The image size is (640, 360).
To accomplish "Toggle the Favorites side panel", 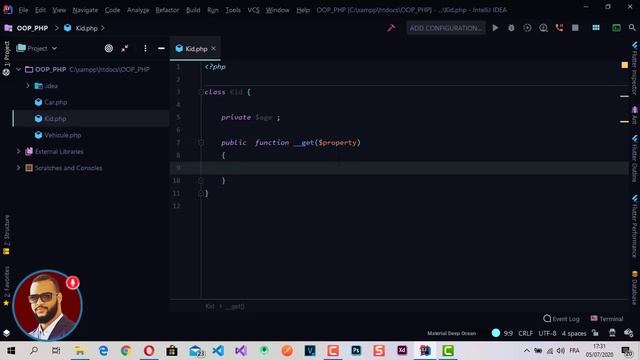I will click(x=6, y=286).
